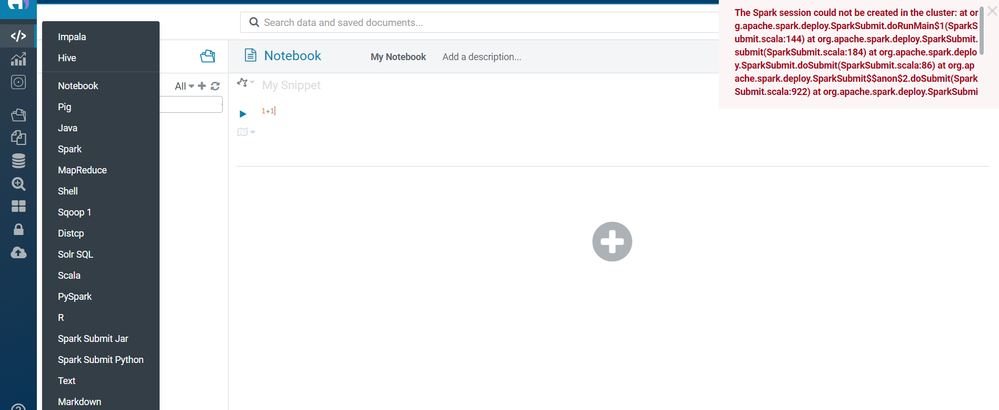Refresh the assist panel list
The width and height of the screenshot is (999, 410).
[x=215, y=86]
